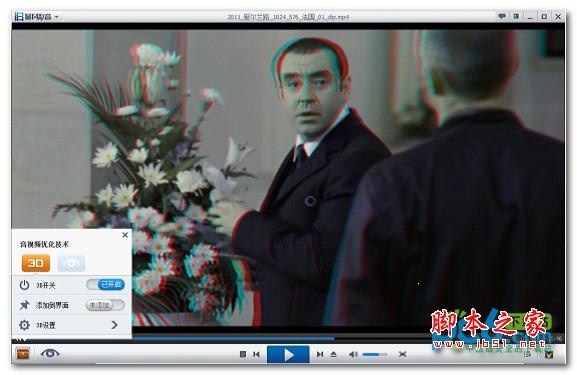Click the power icon beside 3D switch
This screenshot has height=375, width=577.
pos(24,285)
